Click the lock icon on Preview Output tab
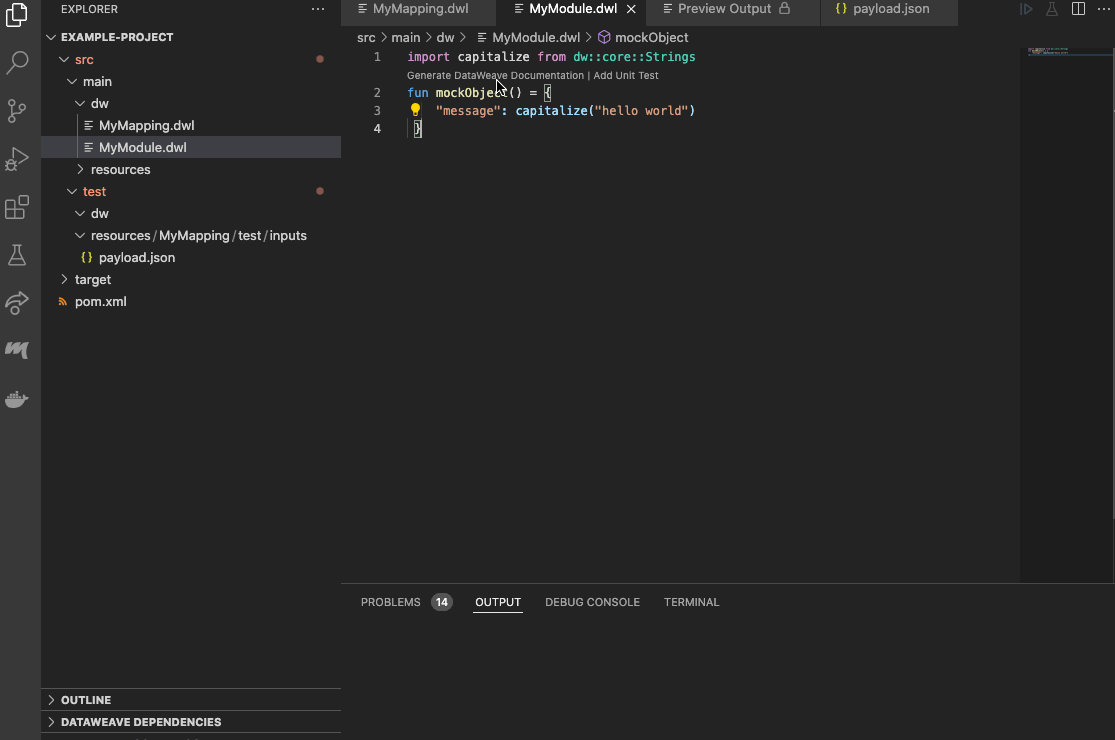The height and width of the screenshot is (740, 1115). coord(784,9)
